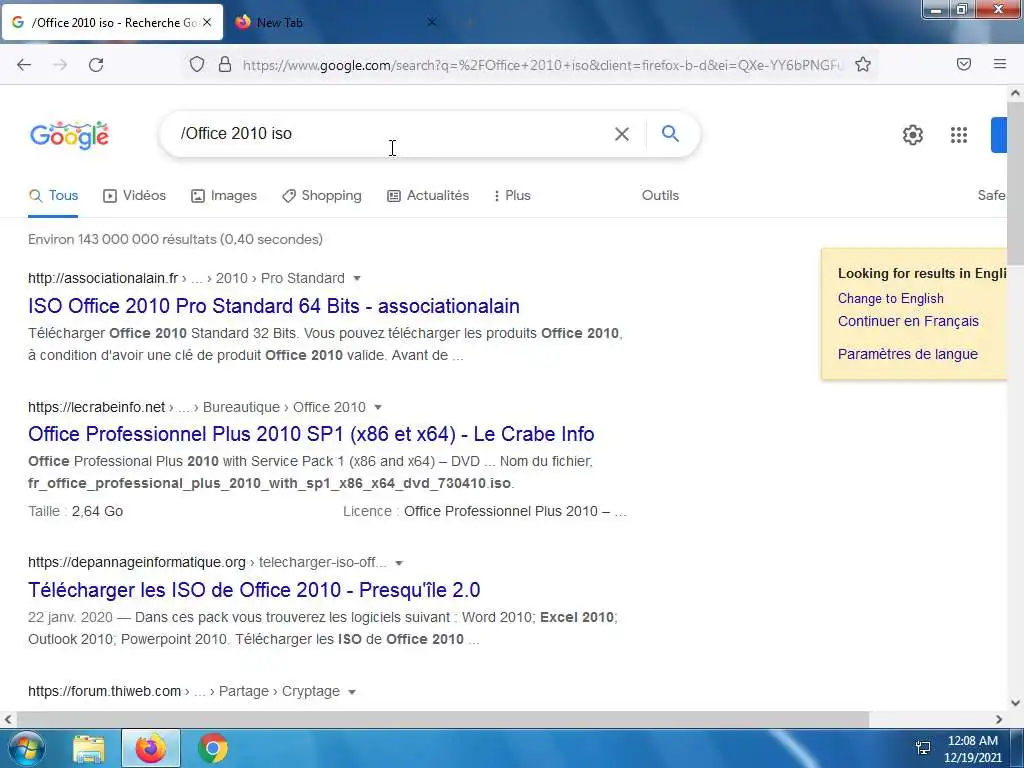Click the scroll left arrow
Viewport: 1024px width, 768px height.
8,720
